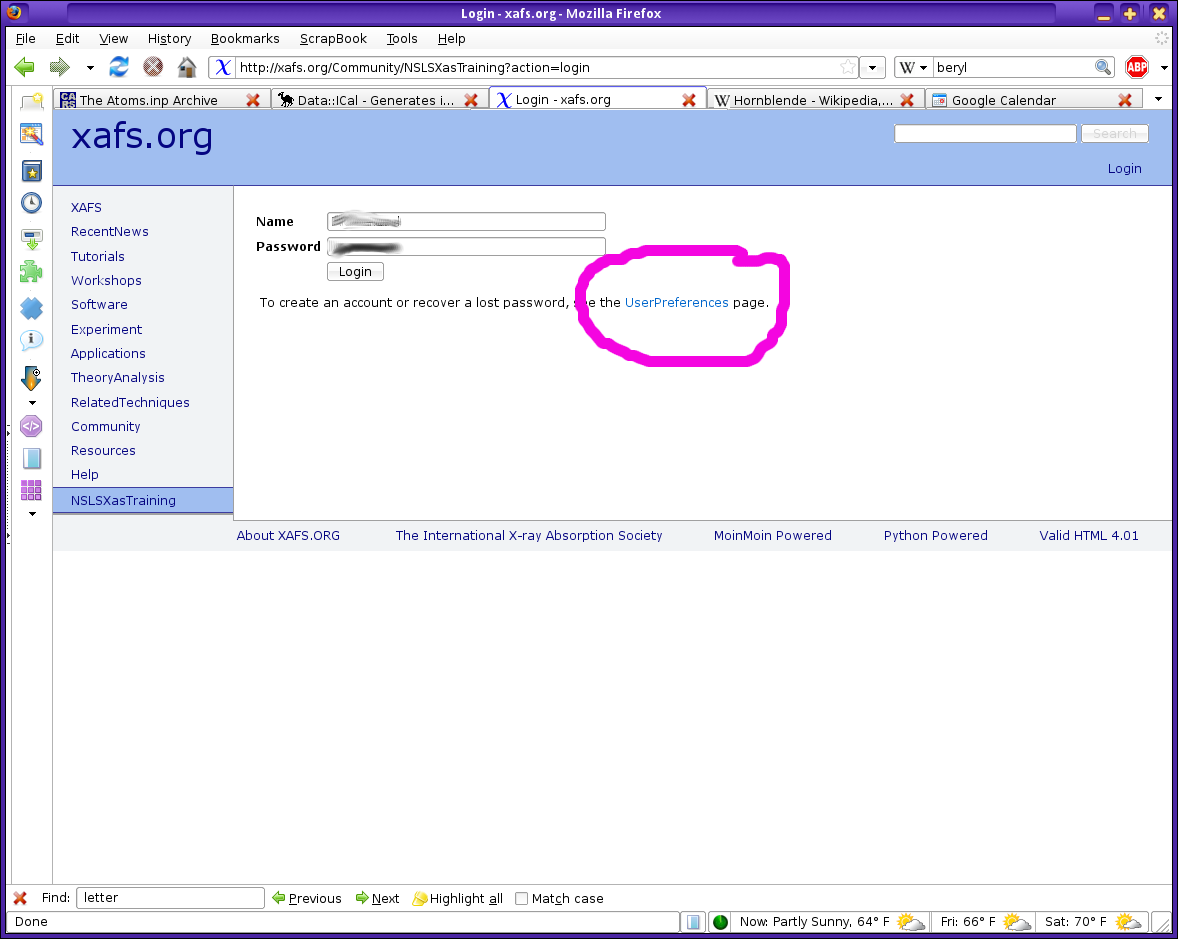Follow the UserPreferences link

pos(676,302)
